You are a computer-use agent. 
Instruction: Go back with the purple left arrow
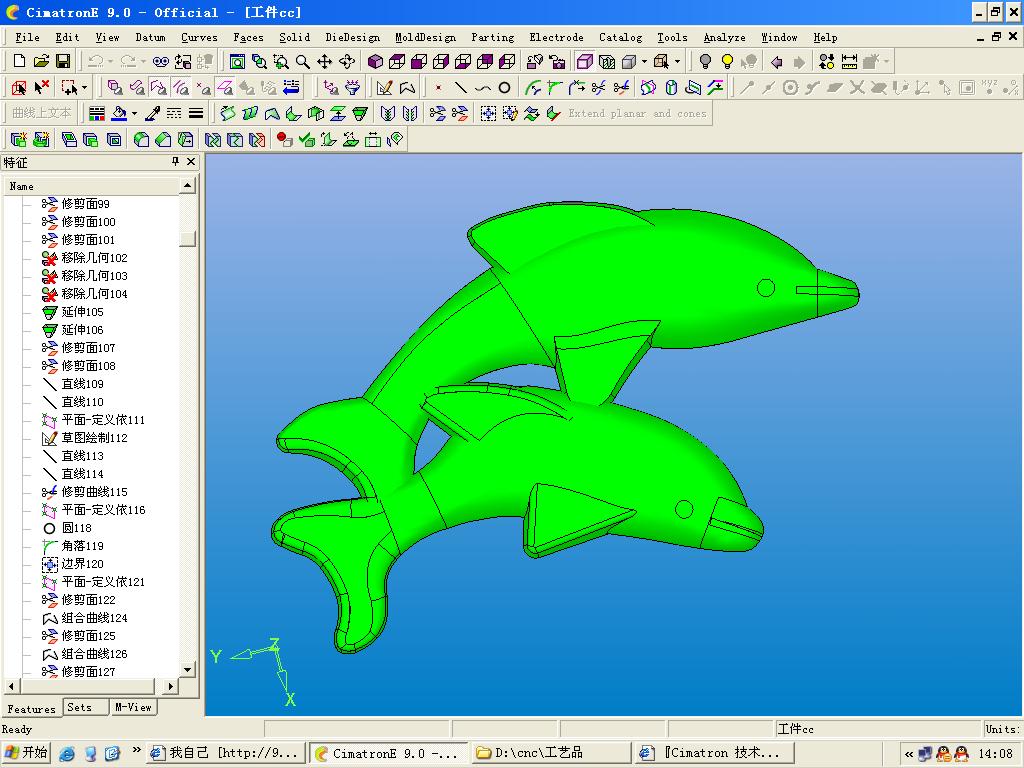click(776, 61)
